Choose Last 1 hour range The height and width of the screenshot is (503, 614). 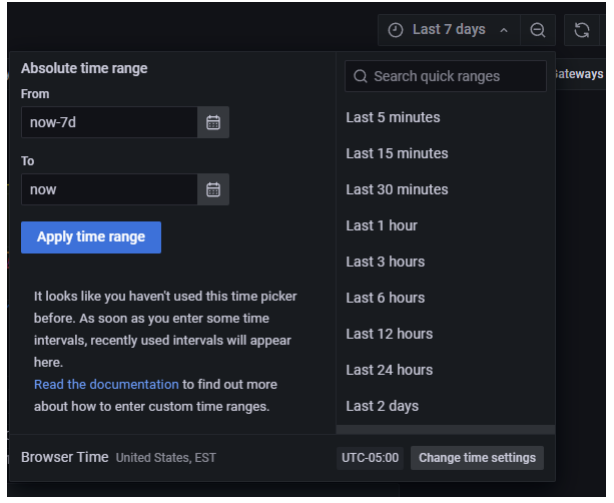pos(382,225)
